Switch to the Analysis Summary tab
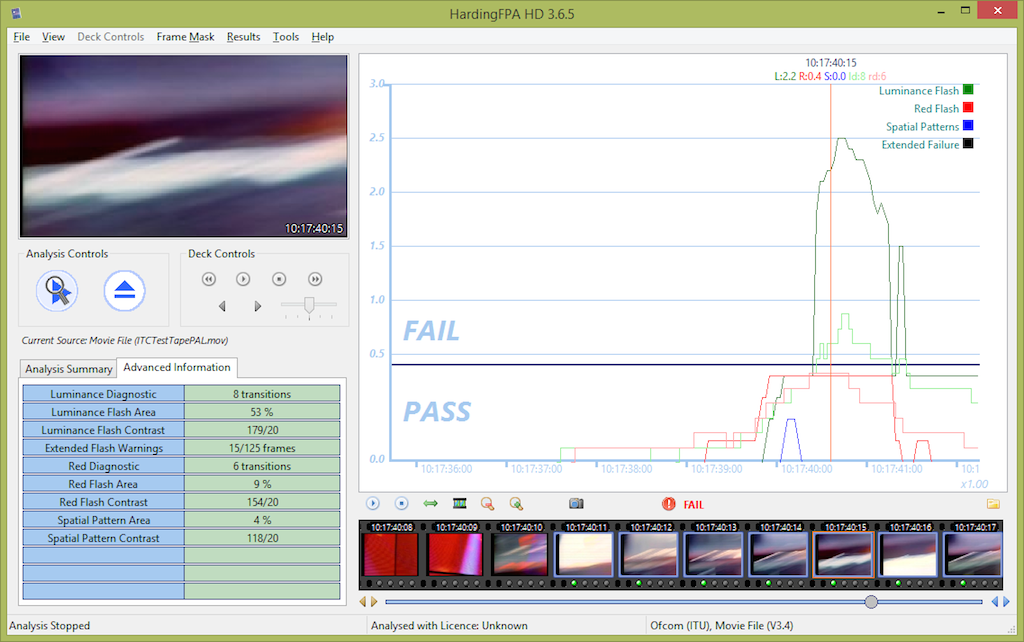Image resolution: width=1024 pixels, height=642 pixels. [x=69, y=368]
